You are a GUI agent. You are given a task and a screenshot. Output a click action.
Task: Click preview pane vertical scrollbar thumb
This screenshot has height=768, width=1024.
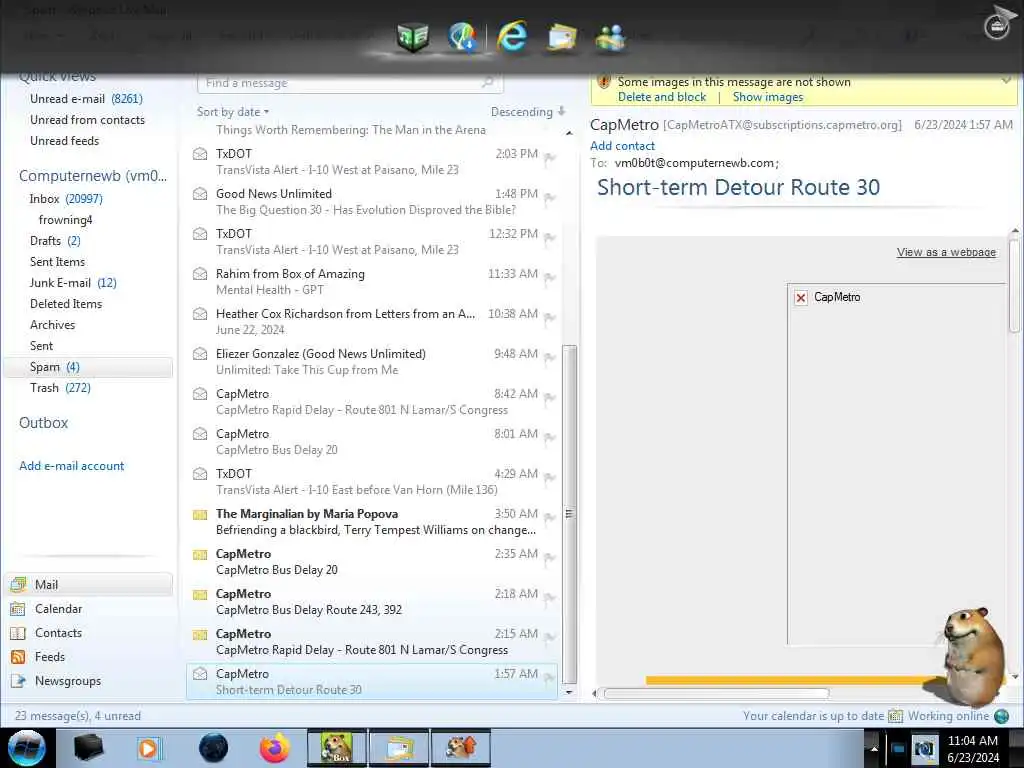[x=1014, y=285]
